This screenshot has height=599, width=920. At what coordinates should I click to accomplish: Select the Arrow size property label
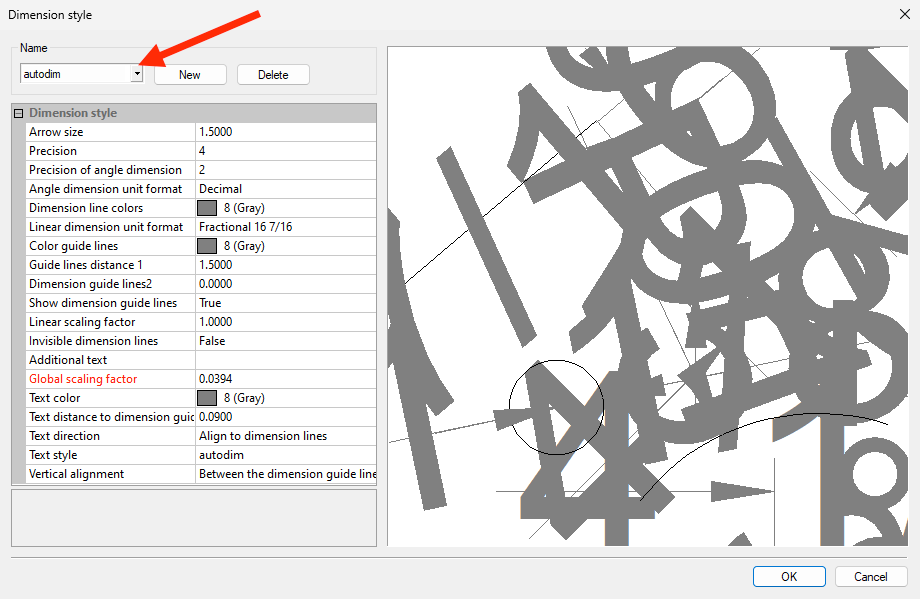56,131
